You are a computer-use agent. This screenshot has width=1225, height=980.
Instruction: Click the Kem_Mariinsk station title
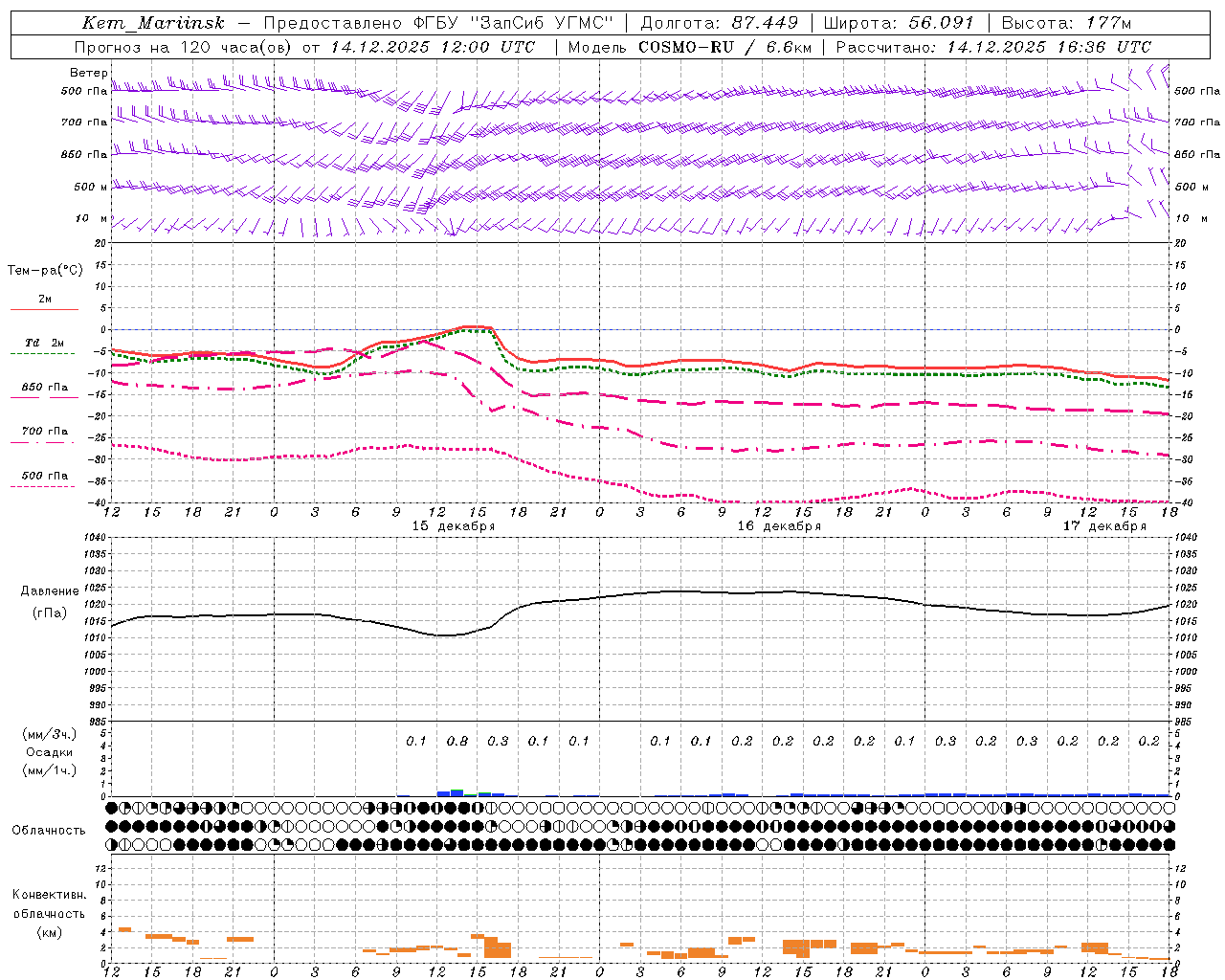pyautogui.click(x=153, y=23)
